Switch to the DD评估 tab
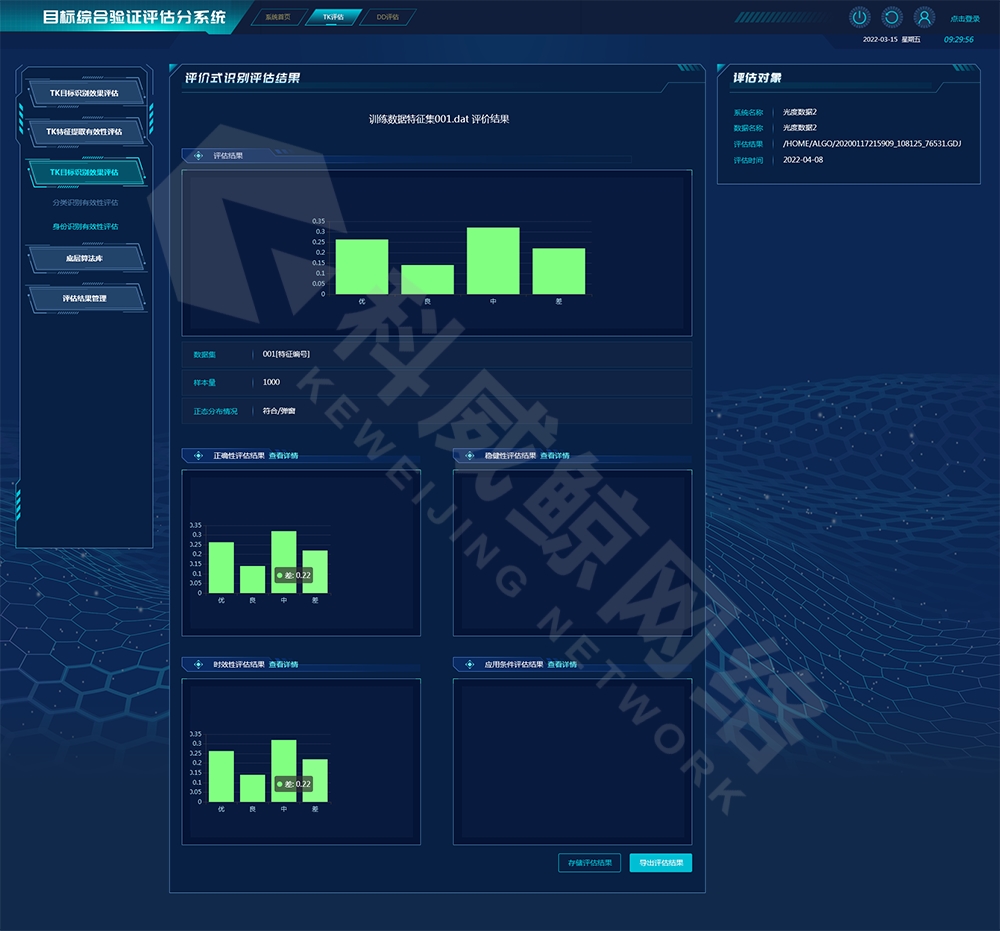 (387, 17)
